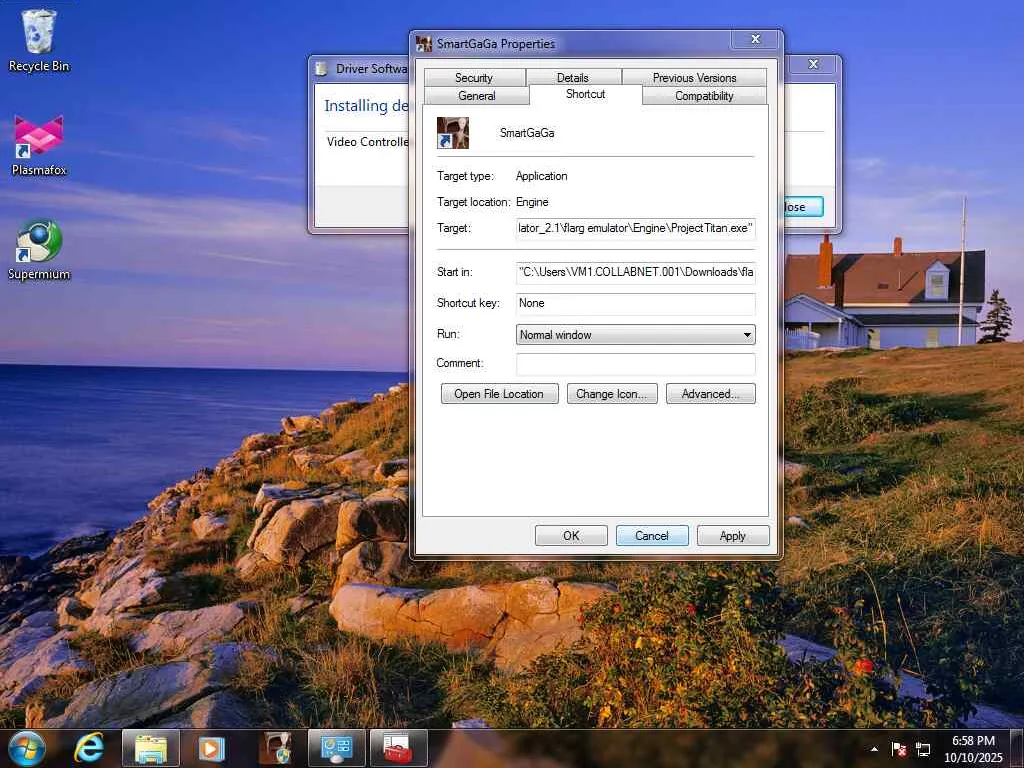Click the 'Engine' target location value
This screenshot has width=1024, height=768.
532,202
